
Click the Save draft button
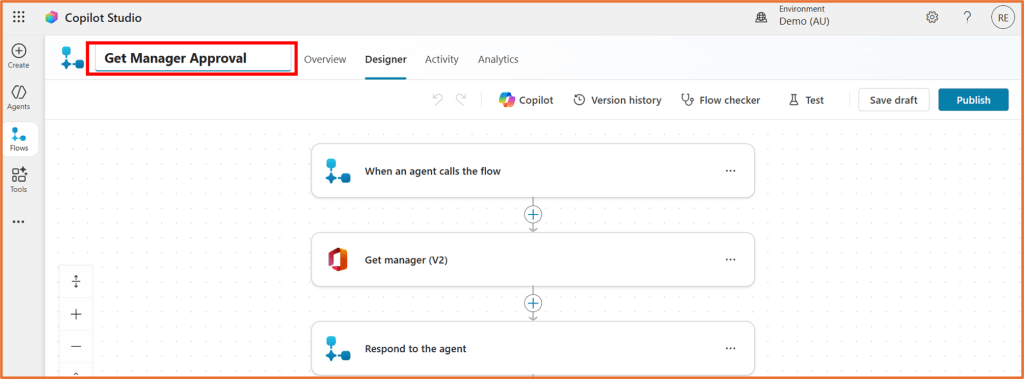point(893,100)
